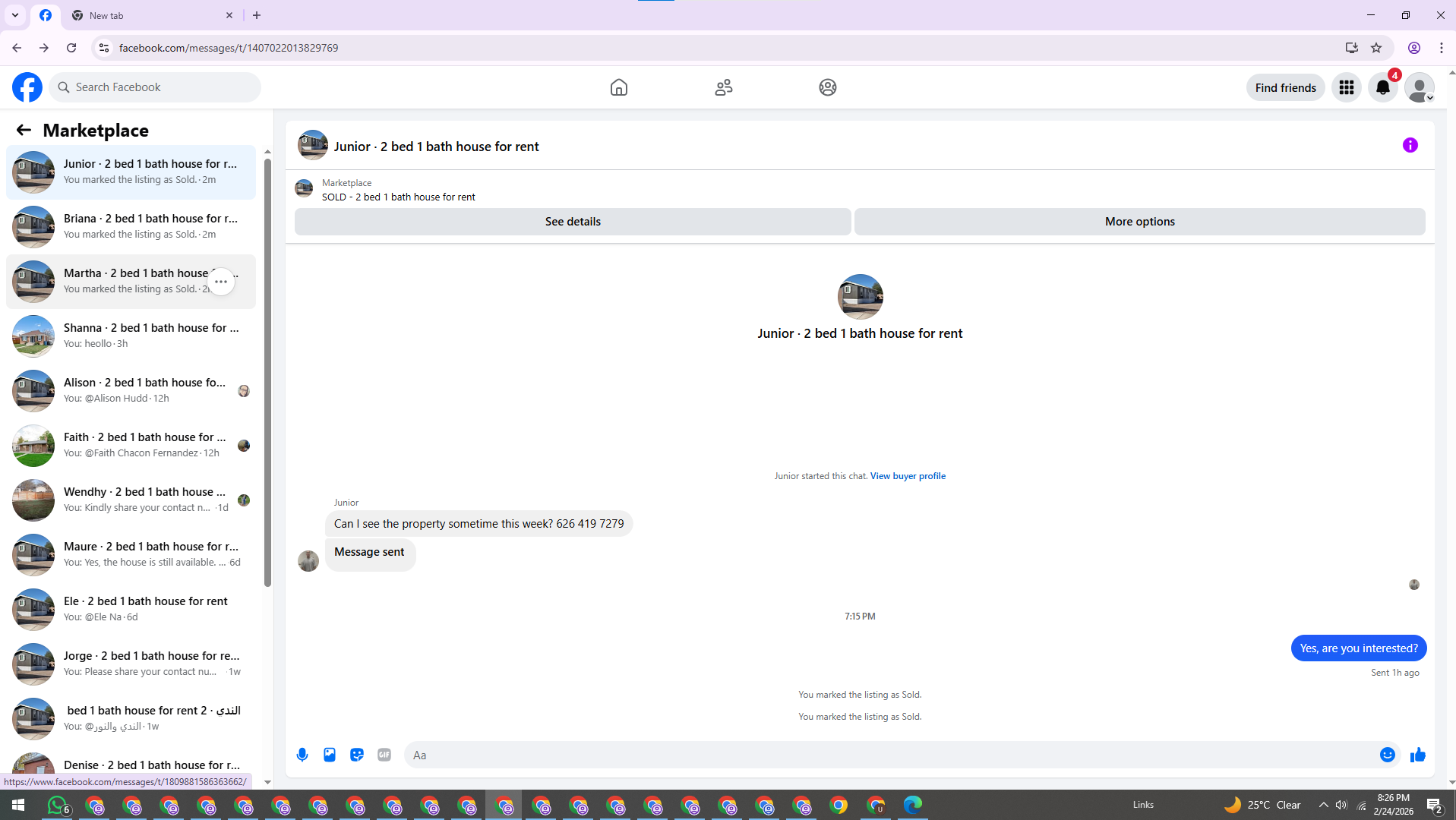
Task: Open the Chrome three-dot menu
Action: (x=1442, y=48)
